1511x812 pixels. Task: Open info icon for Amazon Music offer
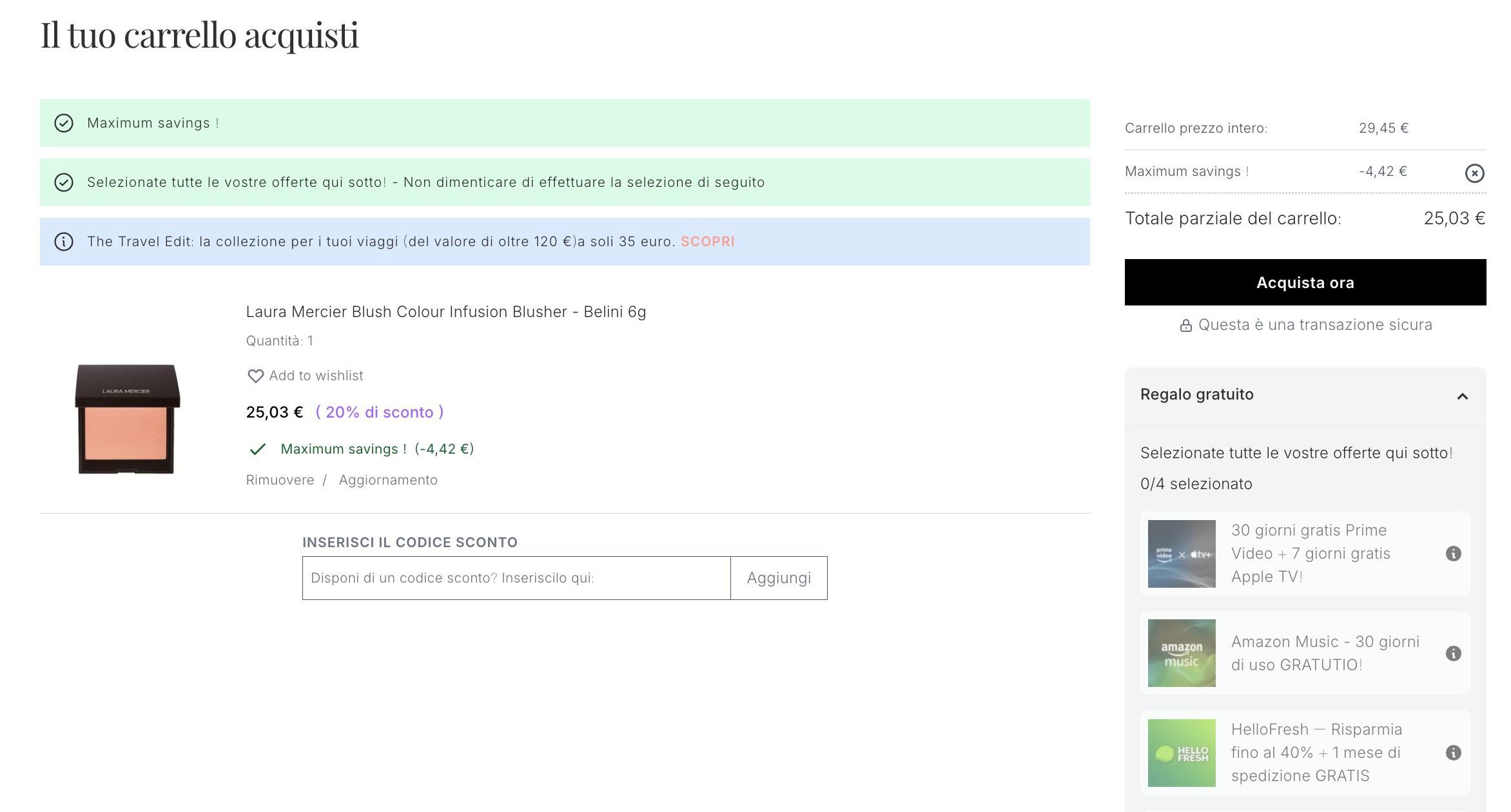click(x=1453, y=653)
